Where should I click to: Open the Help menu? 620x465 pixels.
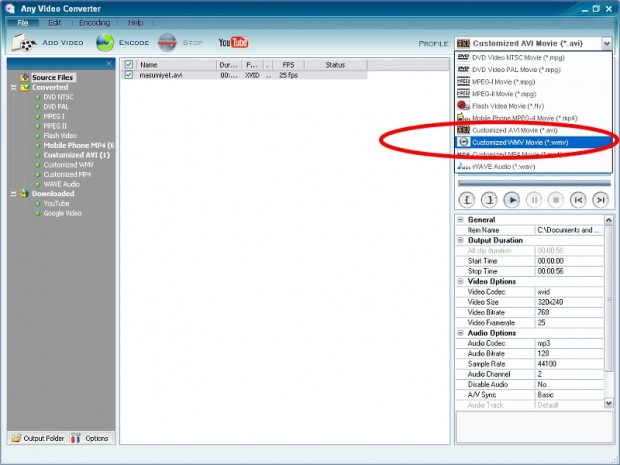click(135, 23)
